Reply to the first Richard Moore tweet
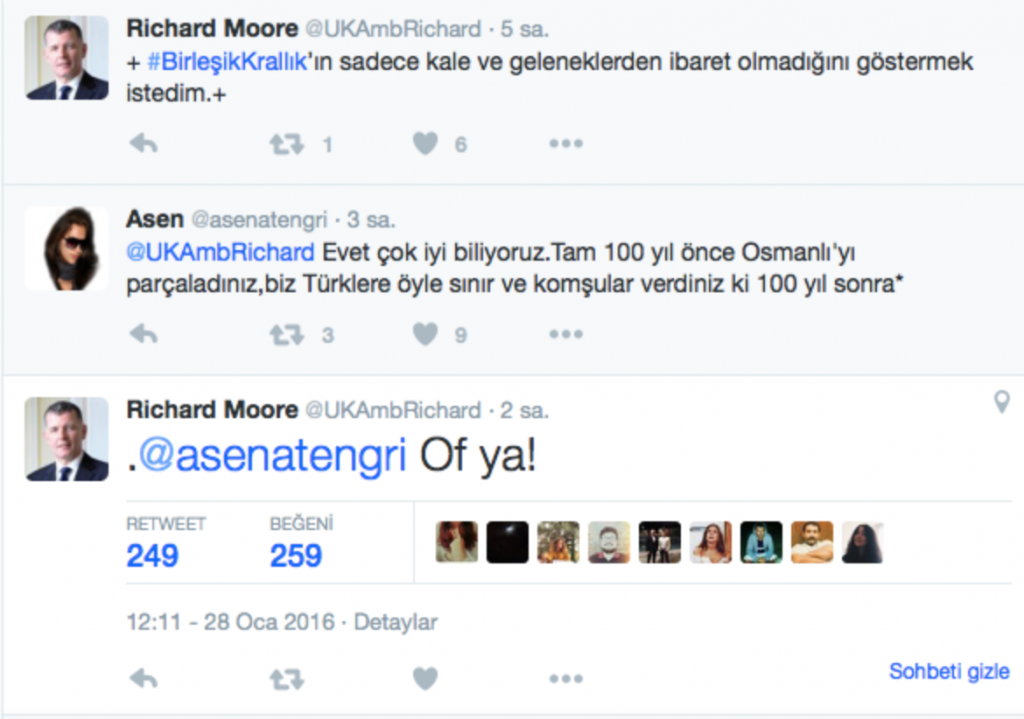 pos(144,144)
